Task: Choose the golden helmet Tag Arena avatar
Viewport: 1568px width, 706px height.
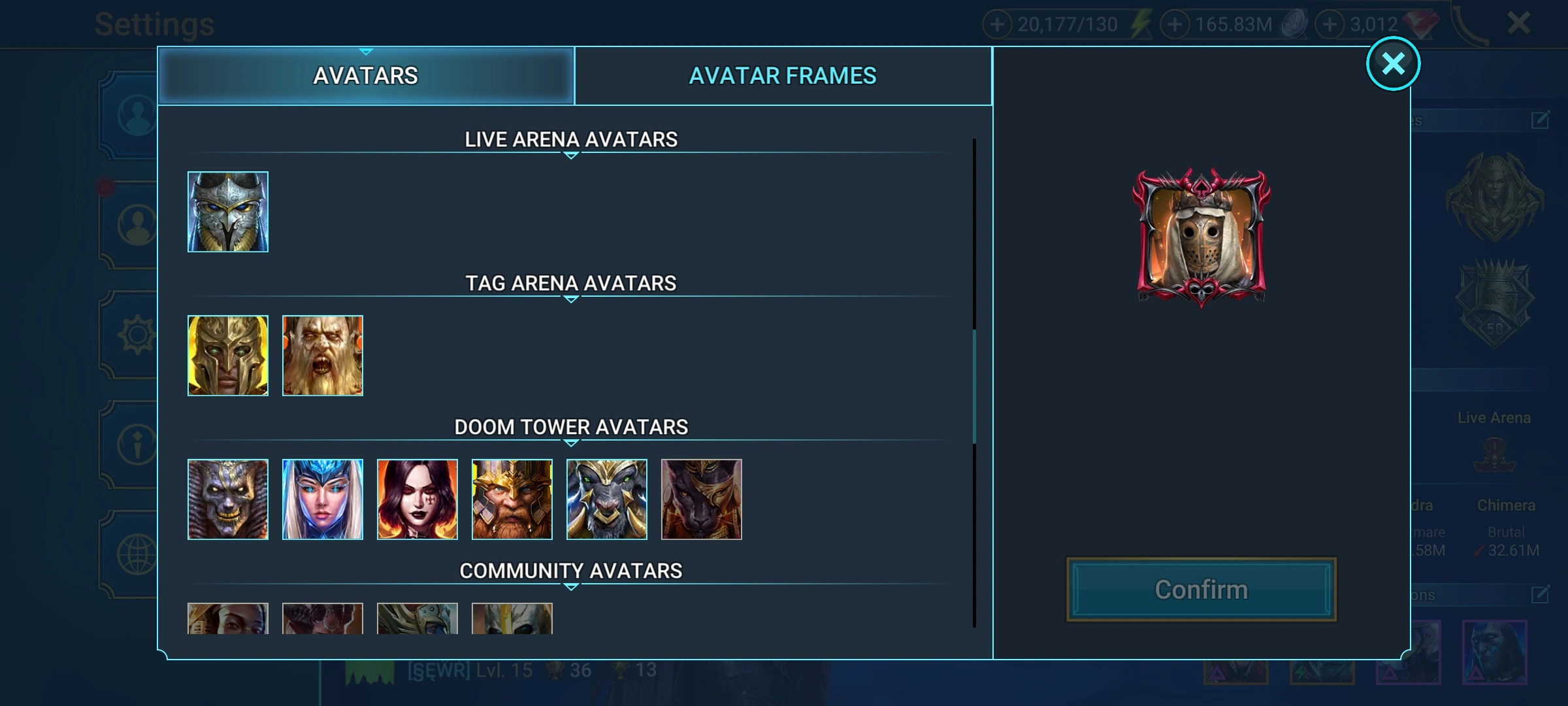Action: pos(228,356)
